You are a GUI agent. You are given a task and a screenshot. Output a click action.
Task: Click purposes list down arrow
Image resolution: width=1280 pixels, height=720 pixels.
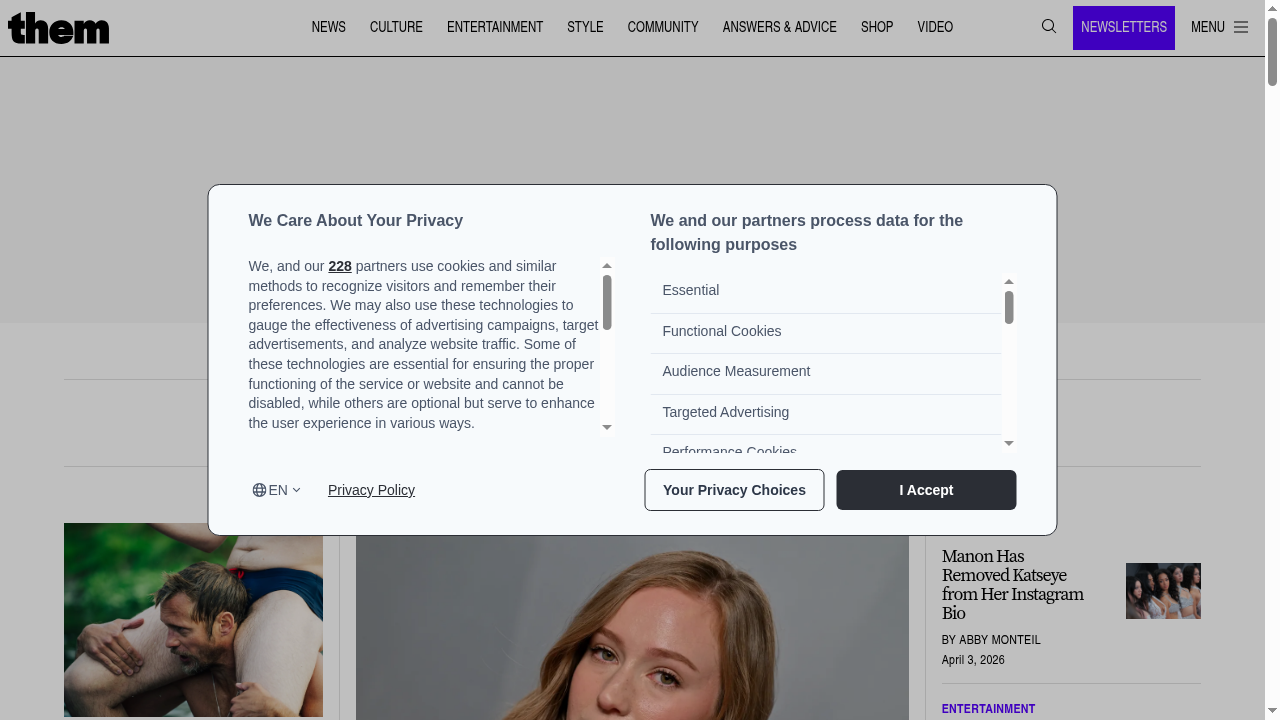pyautogui.click(x=1009, y=443)
